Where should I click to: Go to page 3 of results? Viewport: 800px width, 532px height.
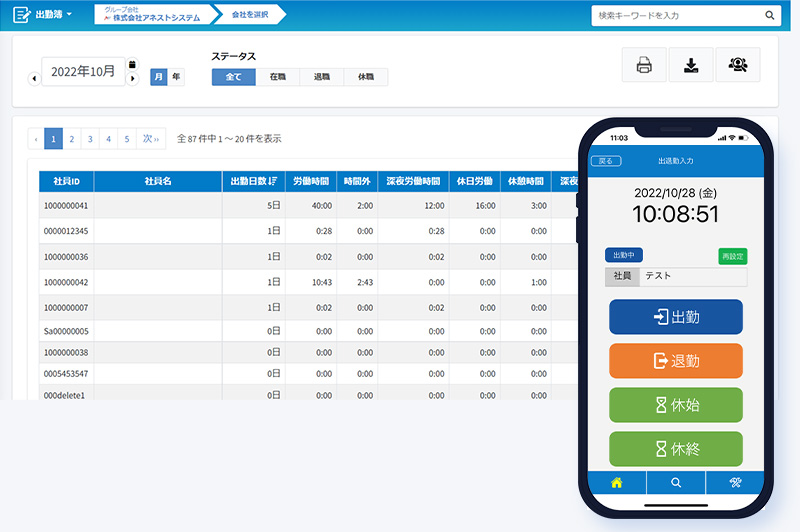pyautogui.click(x=90, y=139)
